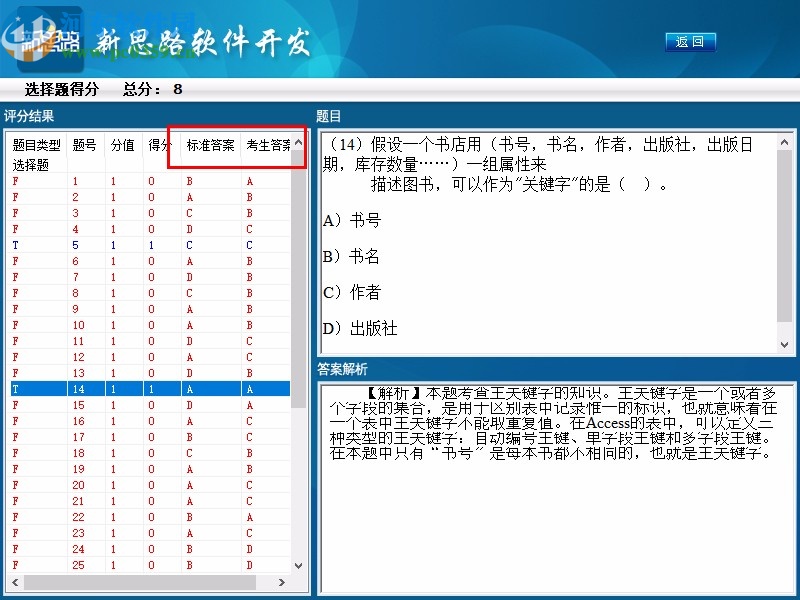Click the 考生答案 column header

266,145
